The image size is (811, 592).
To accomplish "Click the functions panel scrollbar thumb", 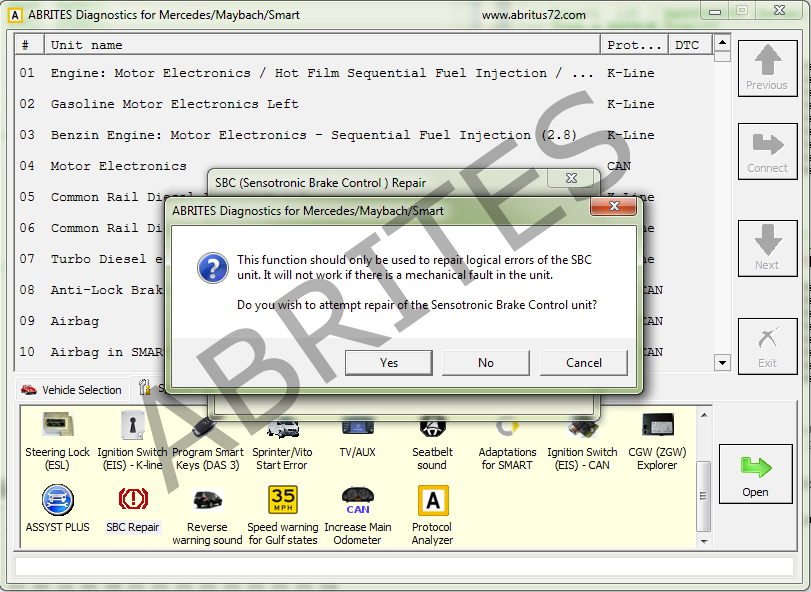I will point(703,496).
